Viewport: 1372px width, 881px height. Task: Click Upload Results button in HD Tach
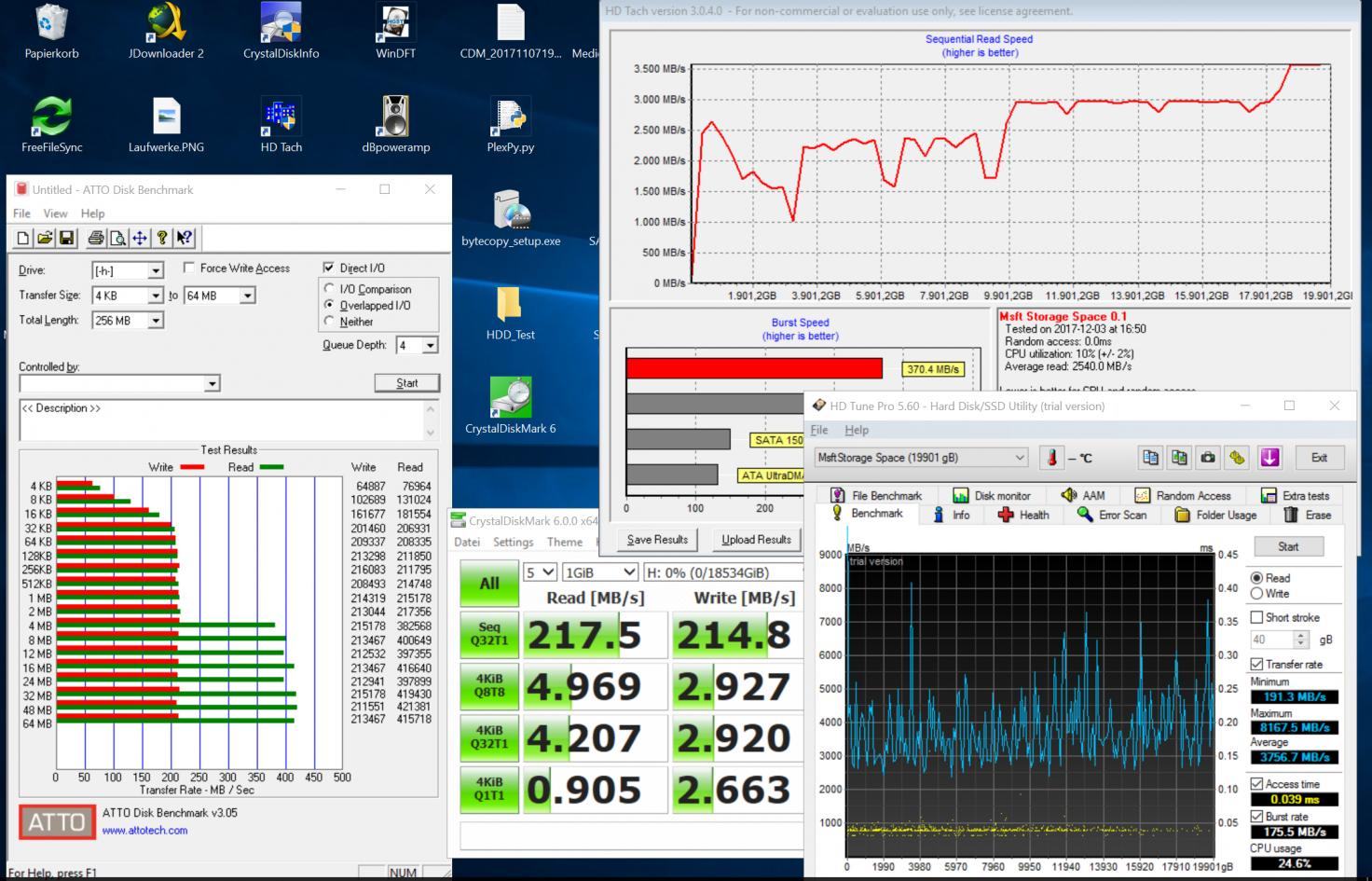click(756, 540)
